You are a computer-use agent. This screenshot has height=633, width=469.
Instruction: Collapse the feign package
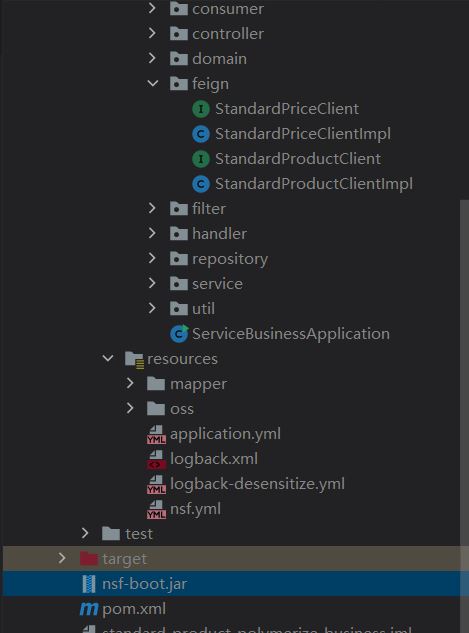point(153,84)
